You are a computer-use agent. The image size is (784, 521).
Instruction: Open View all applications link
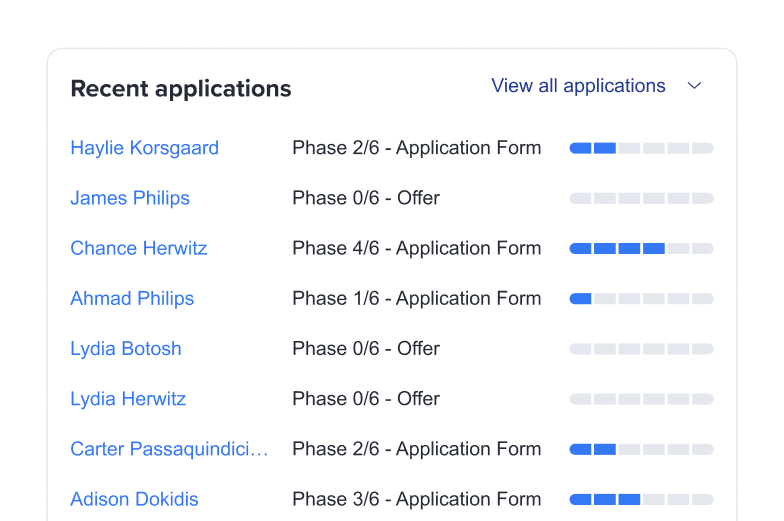click(578, 86)
